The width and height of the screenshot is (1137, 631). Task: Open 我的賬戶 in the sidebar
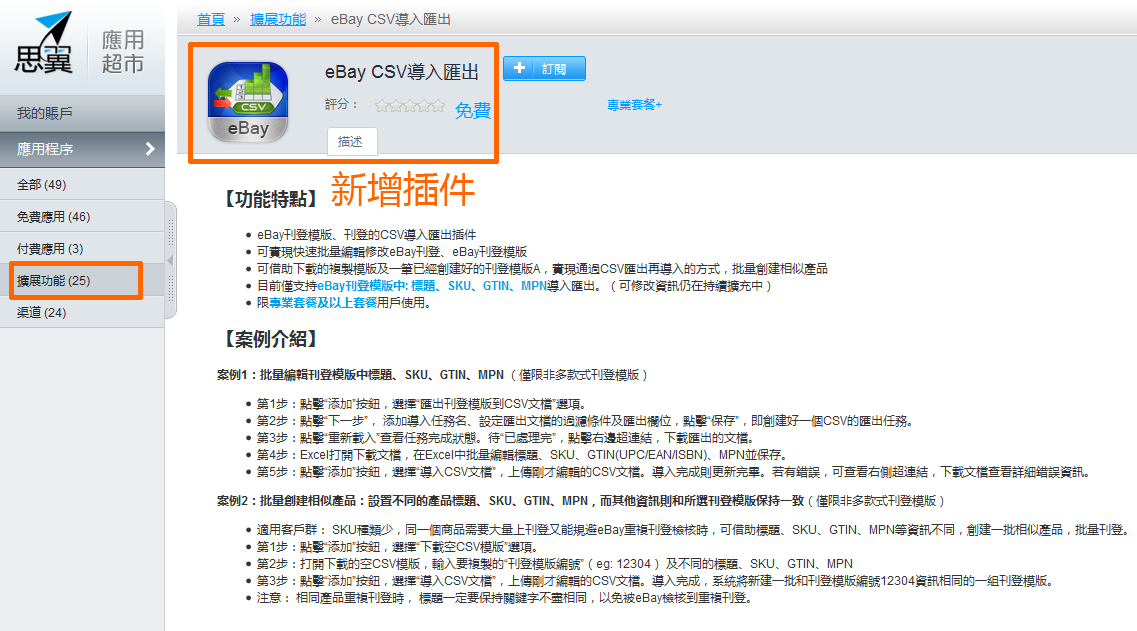point(82,113)
